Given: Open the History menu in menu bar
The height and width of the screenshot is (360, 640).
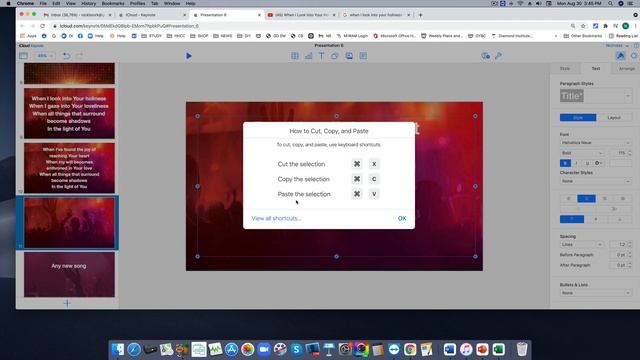Looking at the screenshot, I should (88, 3).
